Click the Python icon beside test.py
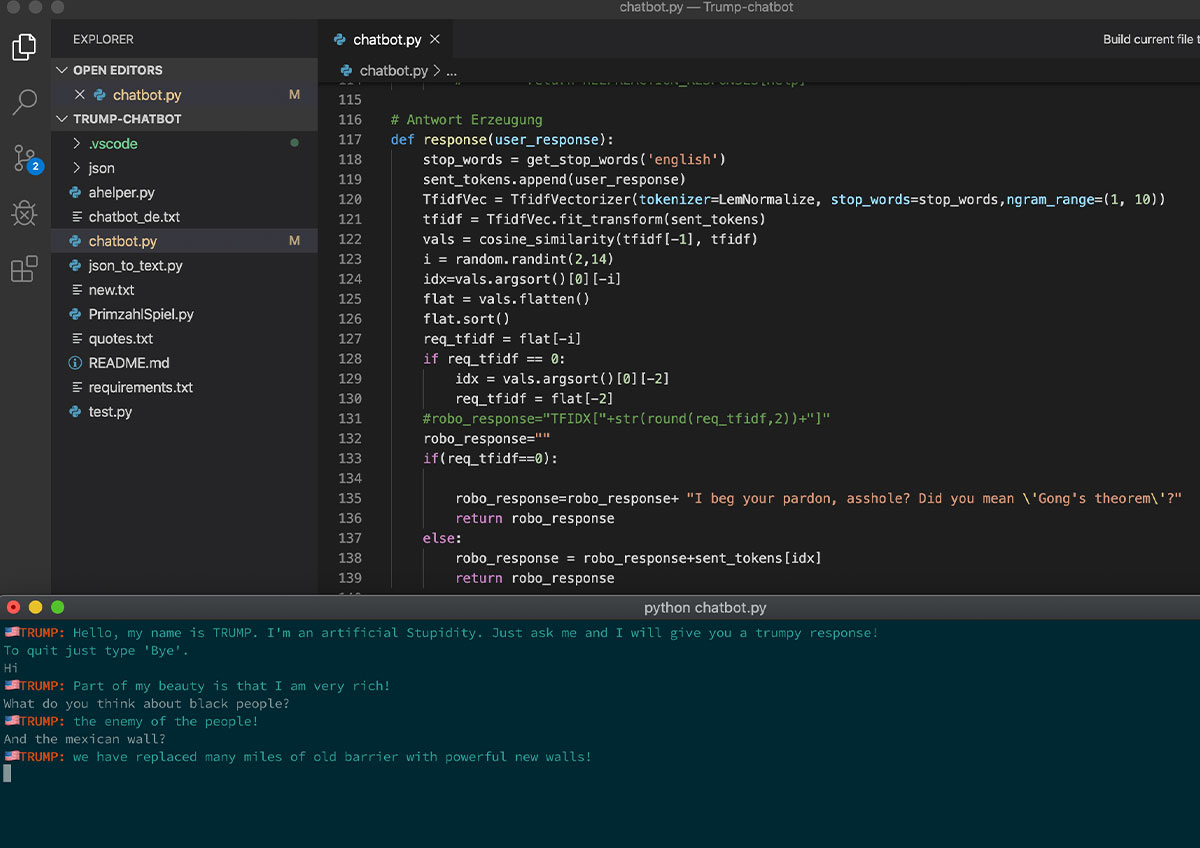The height and width of the screenshot is (848, 1200). coord(75,411)
